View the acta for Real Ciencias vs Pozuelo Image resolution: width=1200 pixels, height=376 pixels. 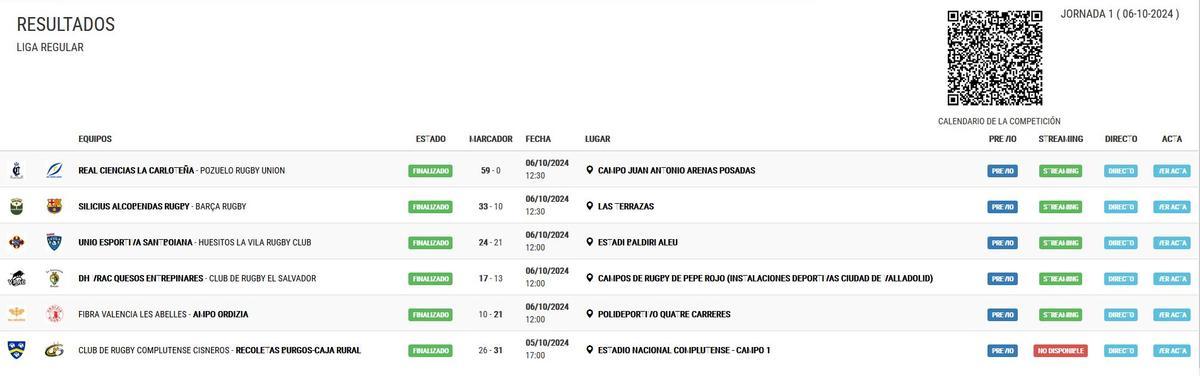pyautogui.click(x=1172, y=171)
